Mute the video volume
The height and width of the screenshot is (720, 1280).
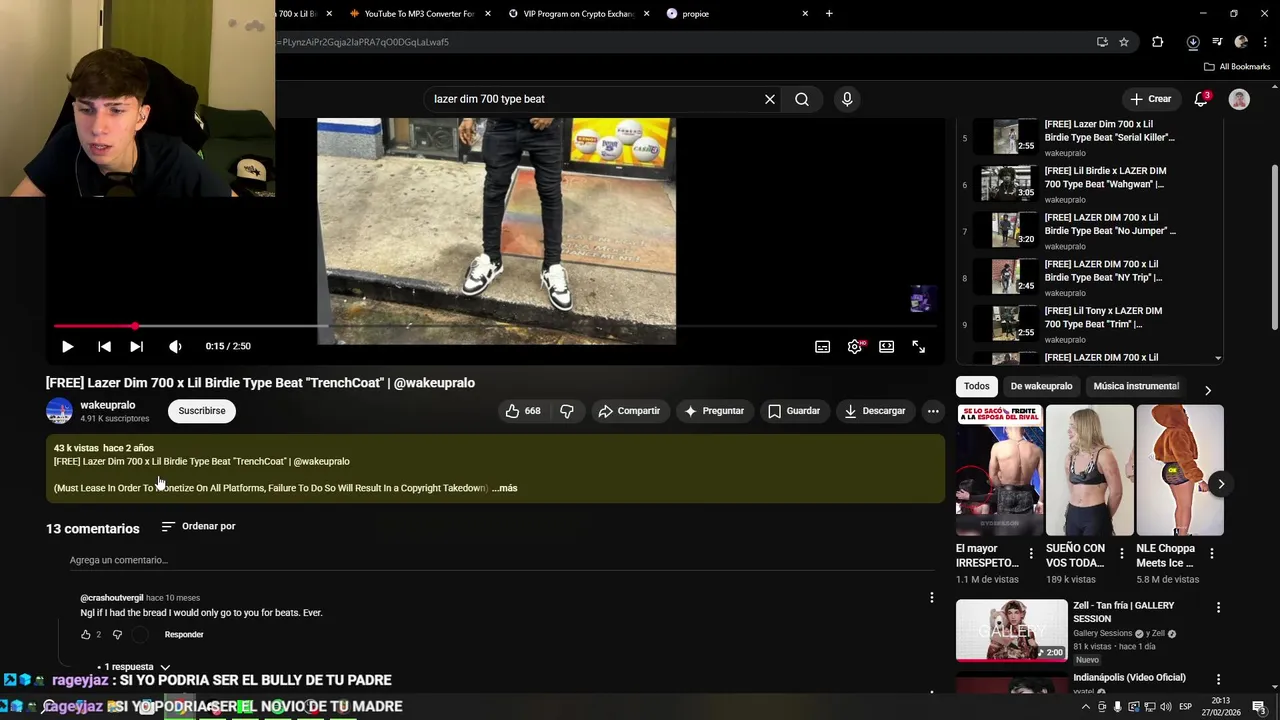(175, 346)
